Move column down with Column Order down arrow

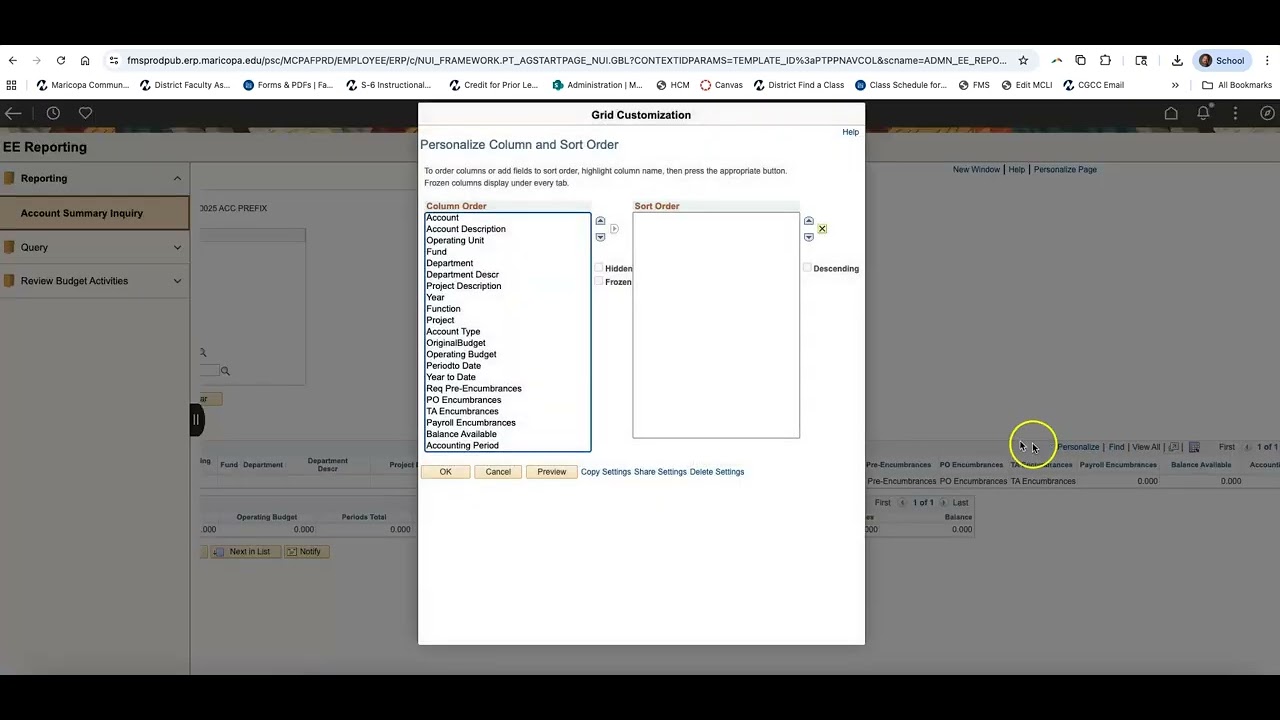pyautogui.click(x=600, y=237)
